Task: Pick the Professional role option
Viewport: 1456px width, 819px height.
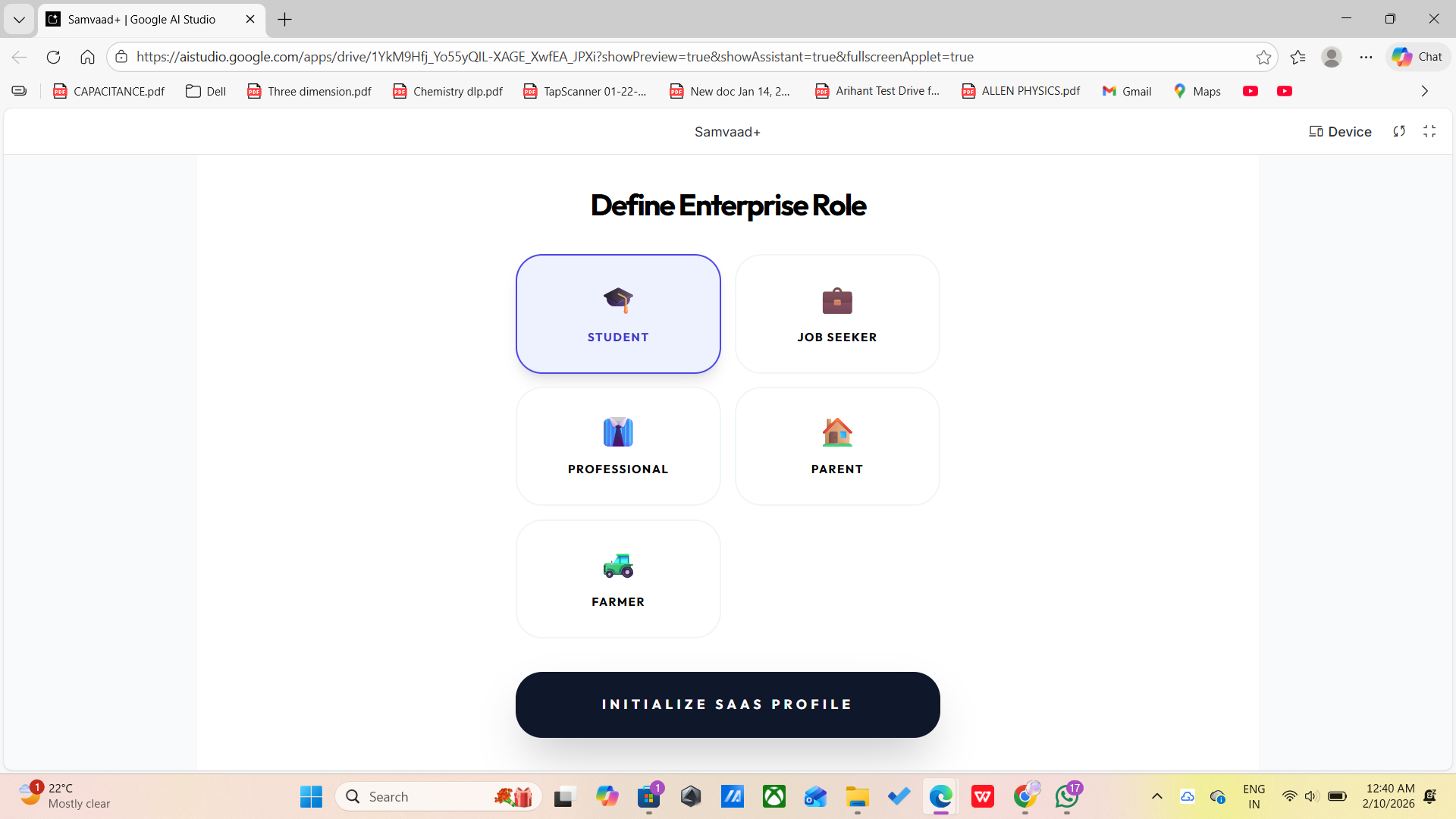Action: coord(618,447)
